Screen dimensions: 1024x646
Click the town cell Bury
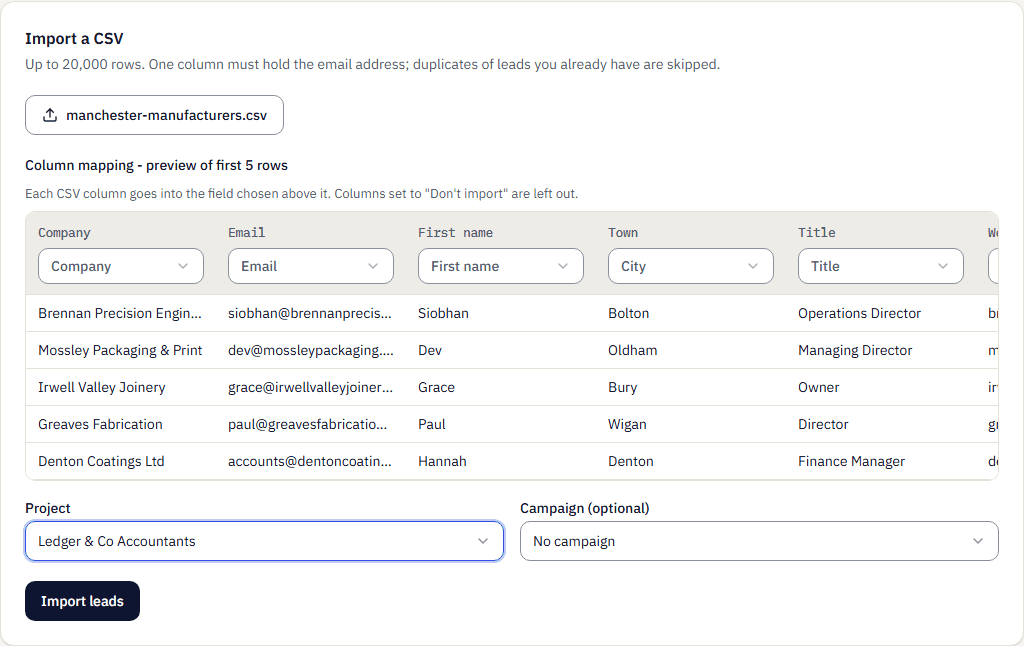pos(622,387)
